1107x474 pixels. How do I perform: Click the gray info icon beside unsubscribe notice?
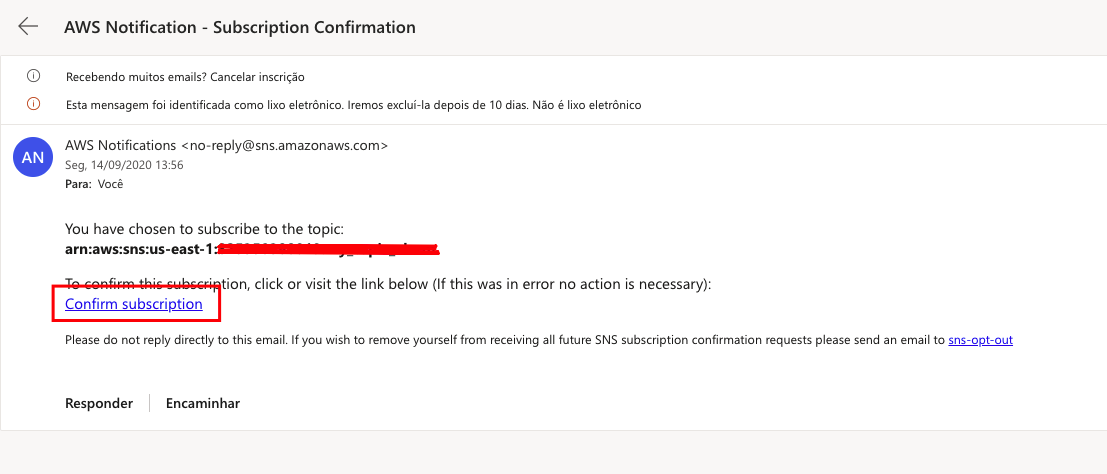pos(33,76)
